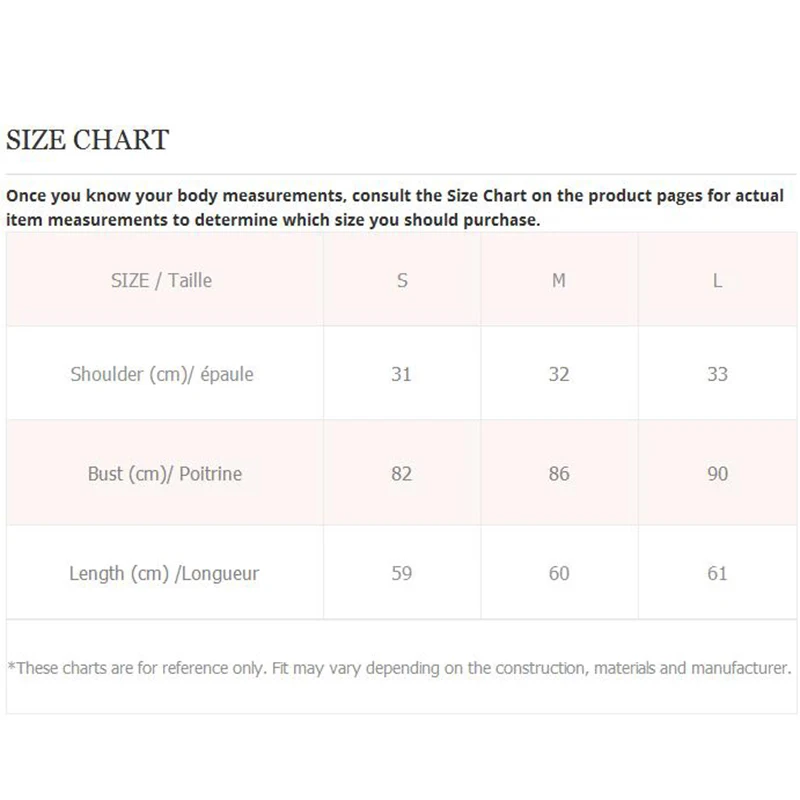Click length value 60 for size M
The width and height of the screenshot is (800, 800).
click(559, 573)
